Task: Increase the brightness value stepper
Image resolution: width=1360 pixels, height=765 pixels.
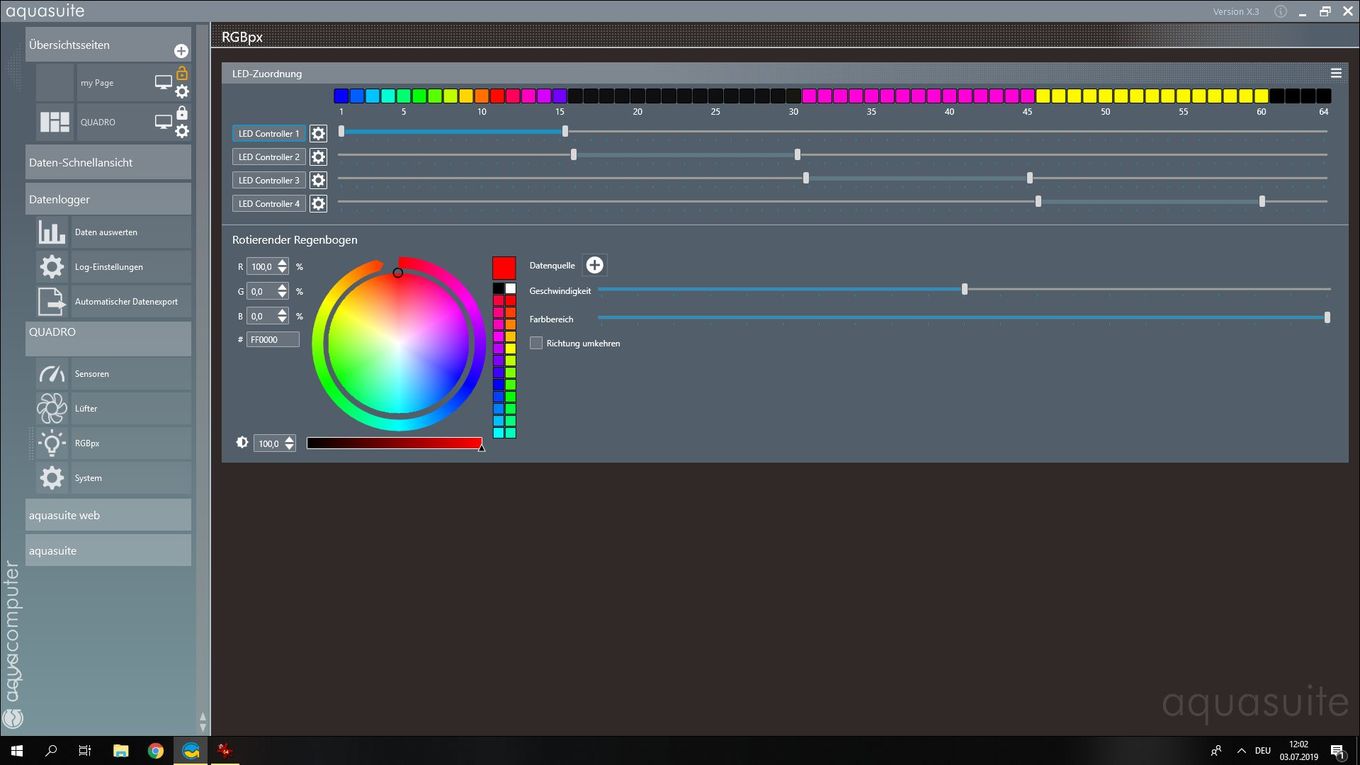Action: click(290, 439)
